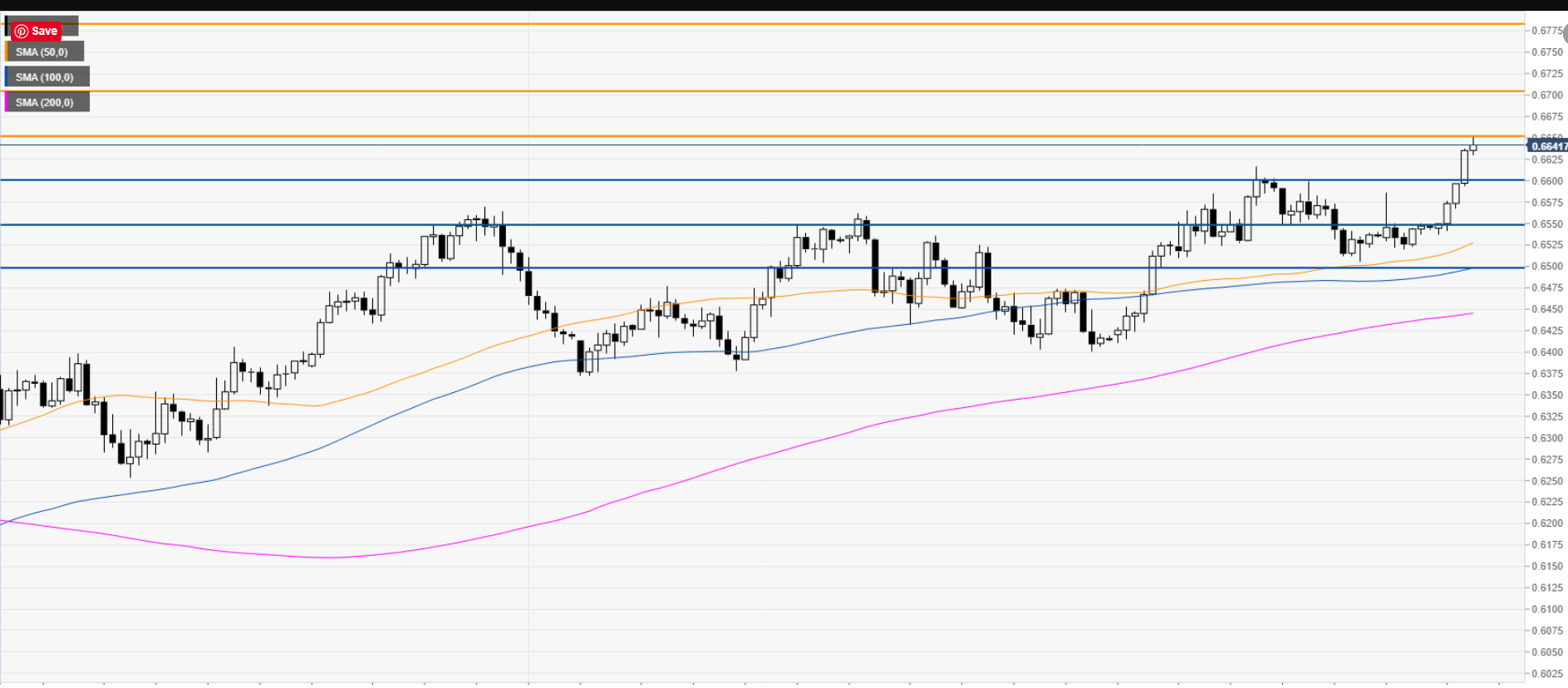
Task: Click the 0.6575 price axis label
Action: tap(1547, 203)
